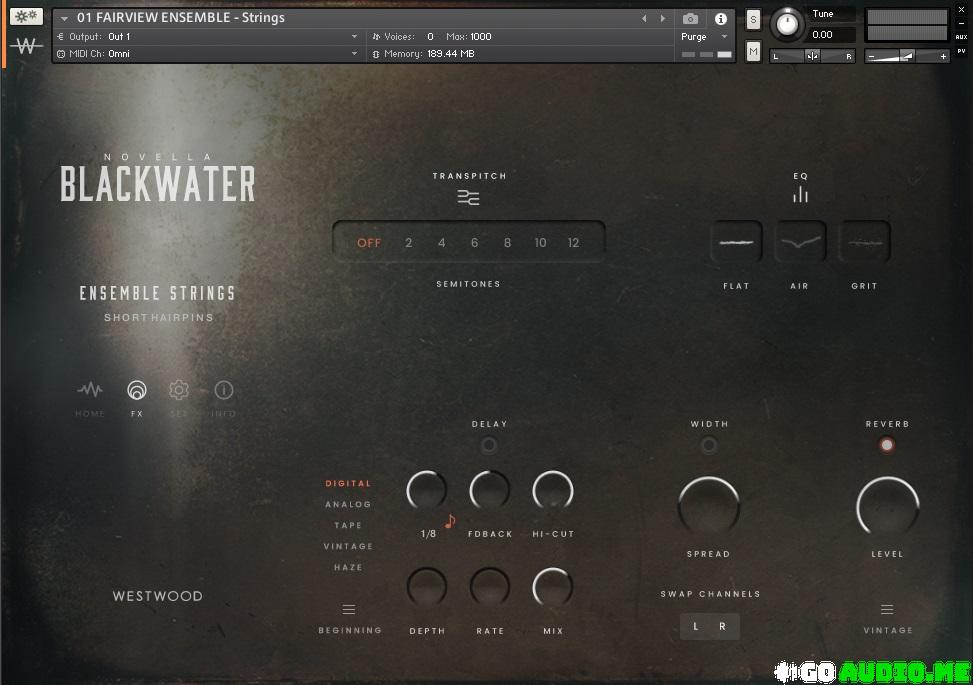This screenshot has width=973, height=685.
Task: Open the 1/8 delay time value
Action: (428, 534)
